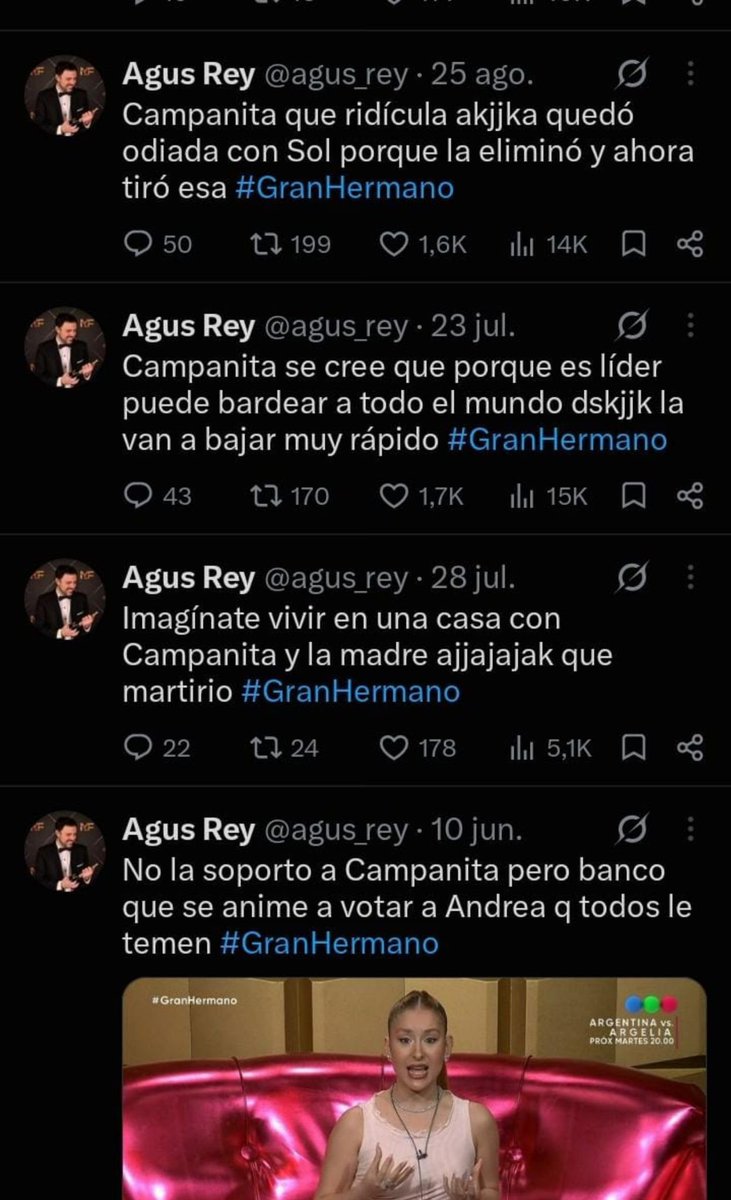Open #GranHermano hashtag in the 25 ago. tweet

(345, 188)
